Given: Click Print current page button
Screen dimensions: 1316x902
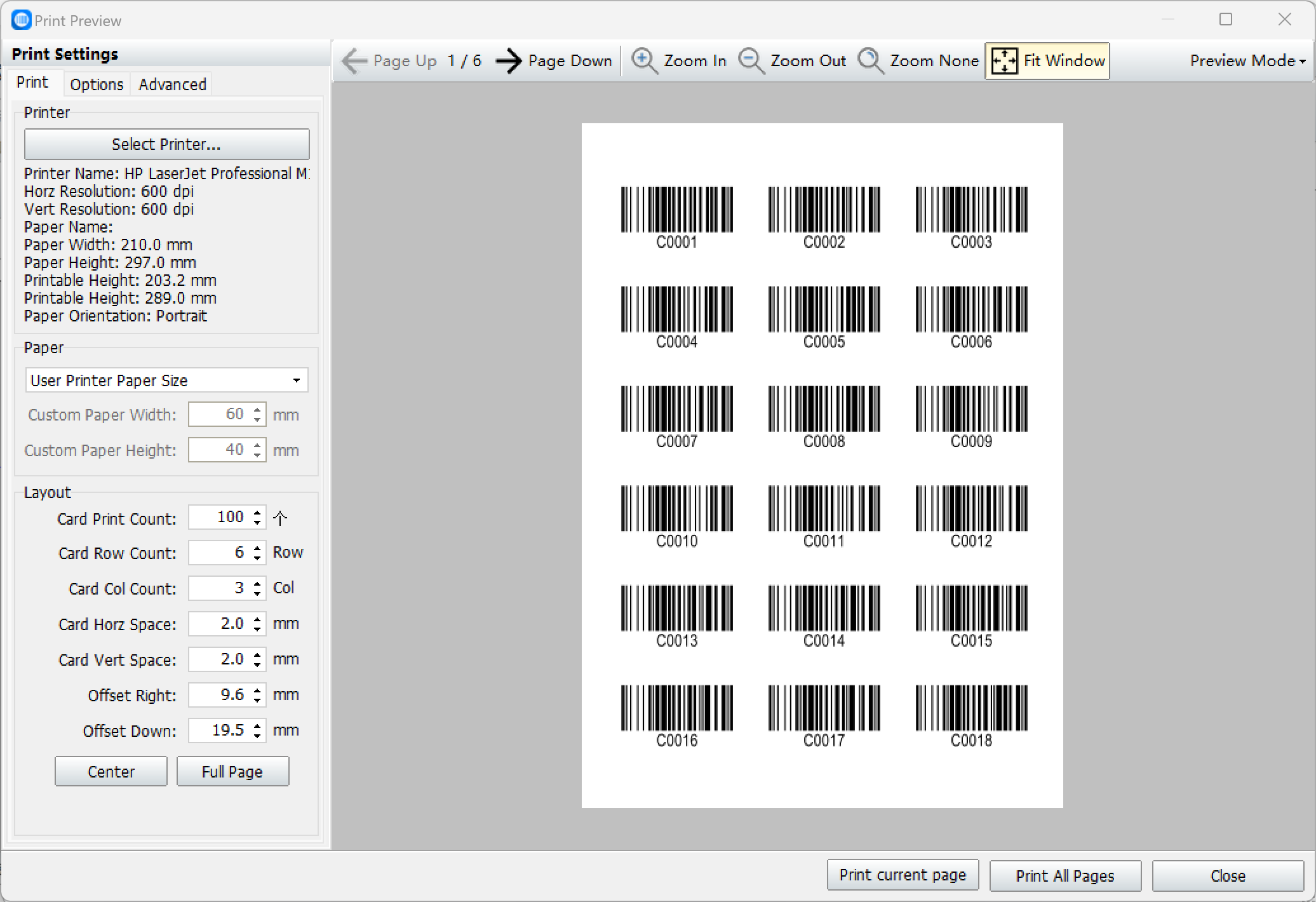Looking at the screenshot, I should [903, 876].
